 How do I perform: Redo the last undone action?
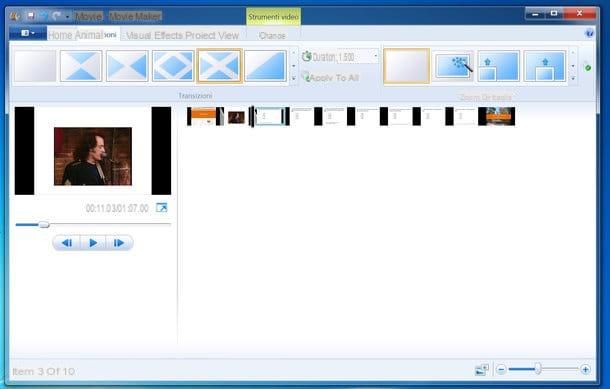click(x=57, y=16)
